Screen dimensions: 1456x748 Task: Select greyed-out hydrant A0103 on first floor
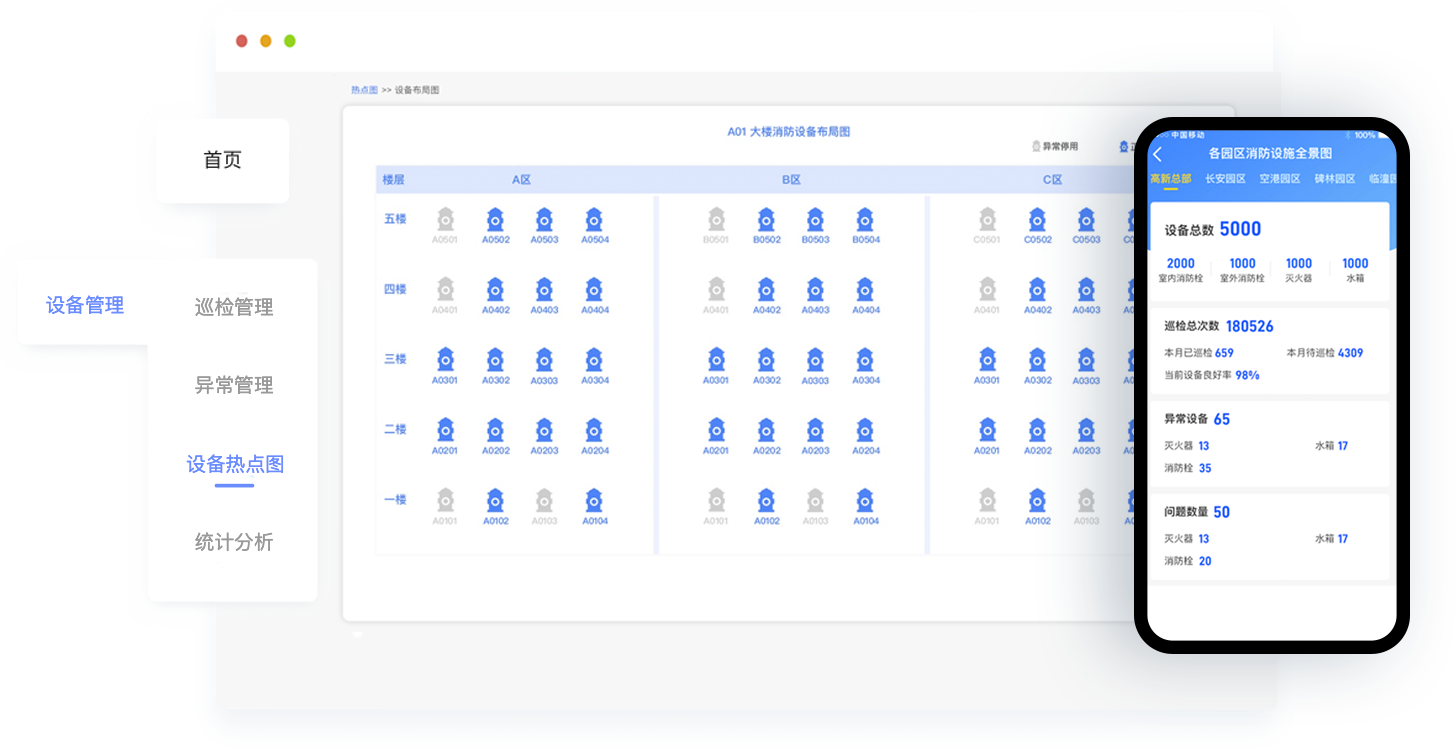[544, 502]
